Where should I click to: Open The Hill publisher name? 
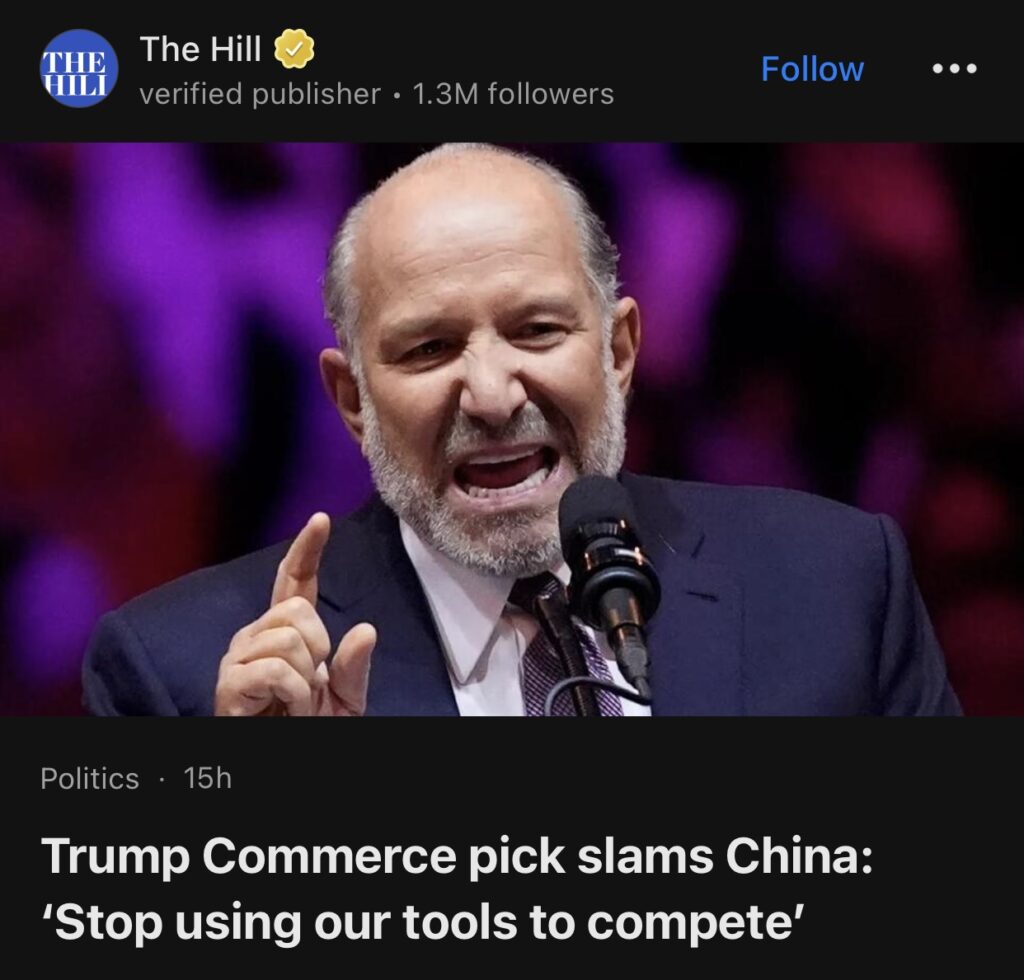200,49
